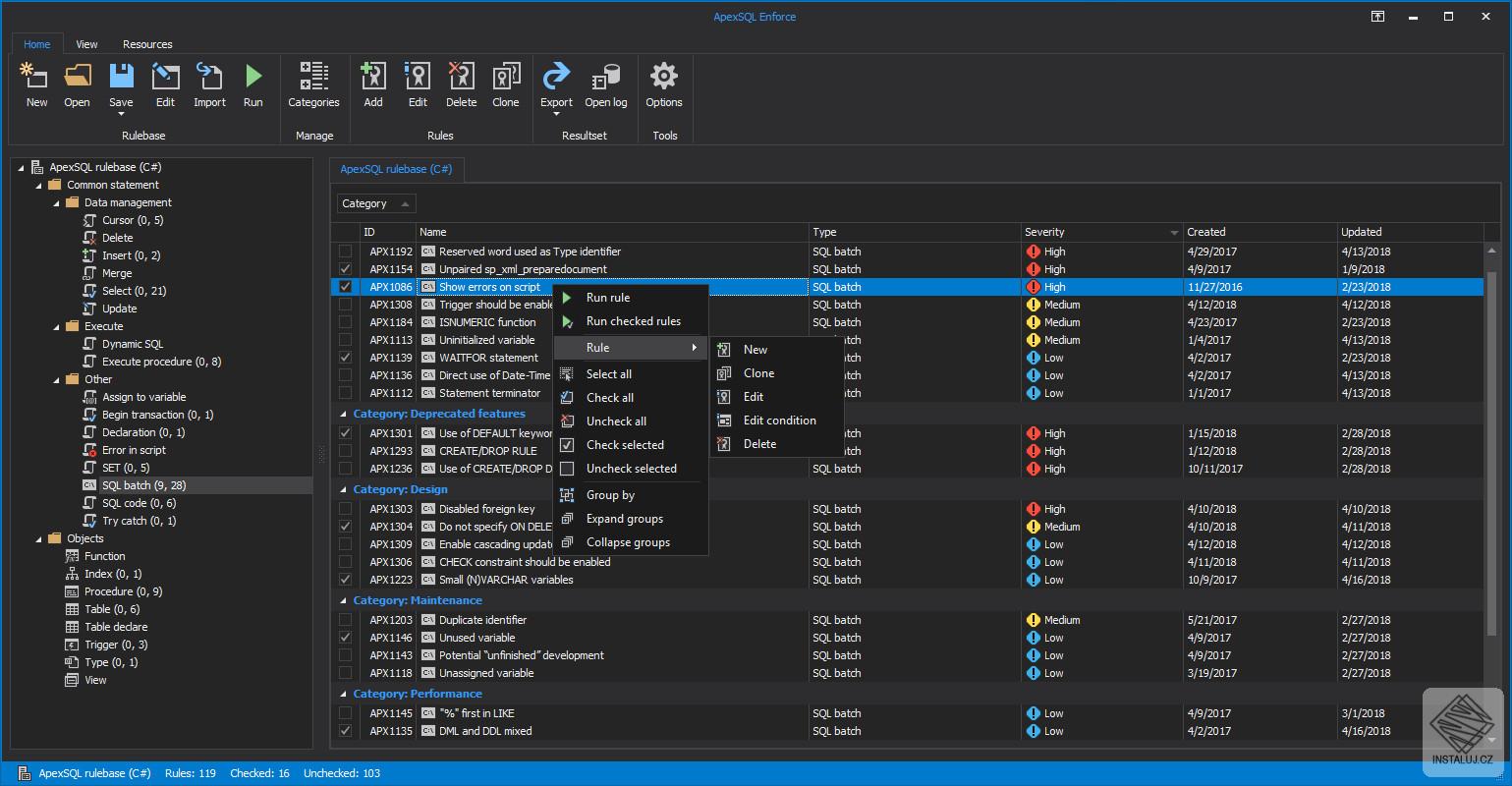Edit the rule using the Rules group Edit icon

point(418,84)
